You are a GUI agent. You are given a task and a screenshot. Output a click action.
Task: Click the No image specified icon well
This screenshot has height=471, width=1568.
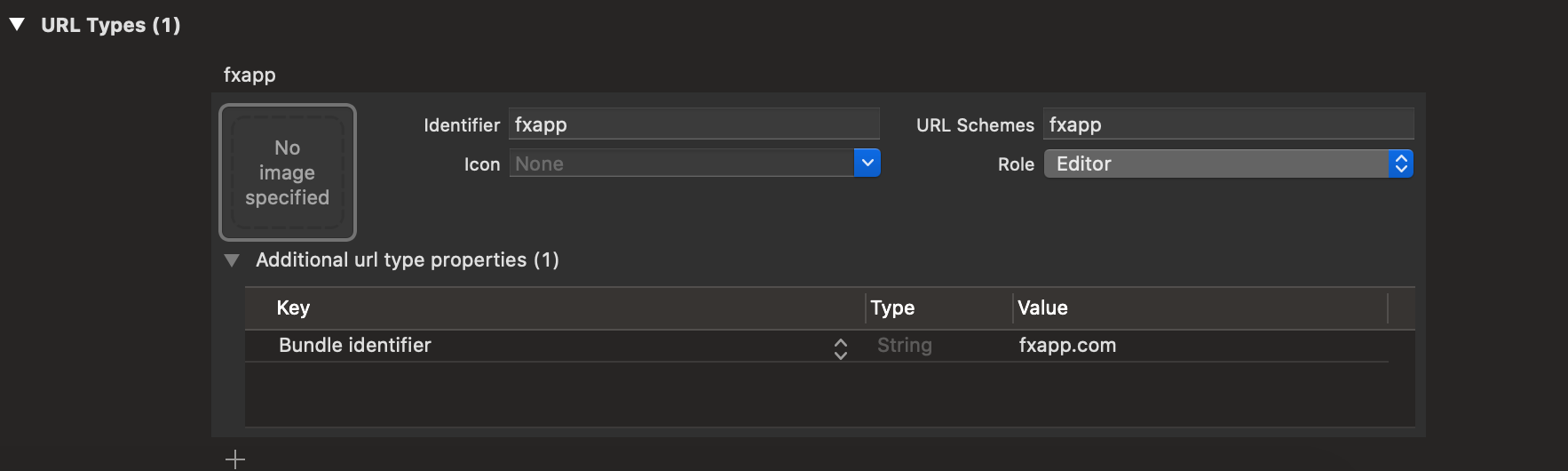pyautogui.click(x=288, y=172)
